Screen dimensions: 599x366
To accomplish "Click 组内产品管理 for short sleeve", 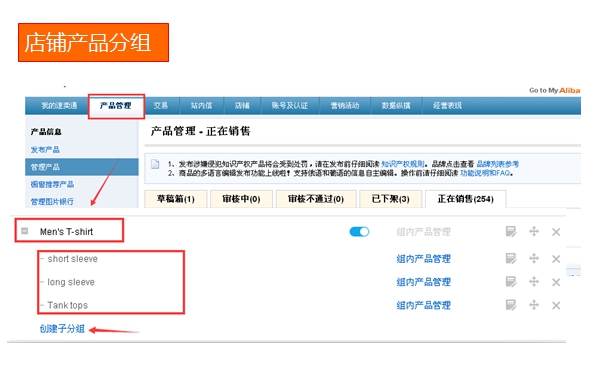I will [x=424, y=259].
